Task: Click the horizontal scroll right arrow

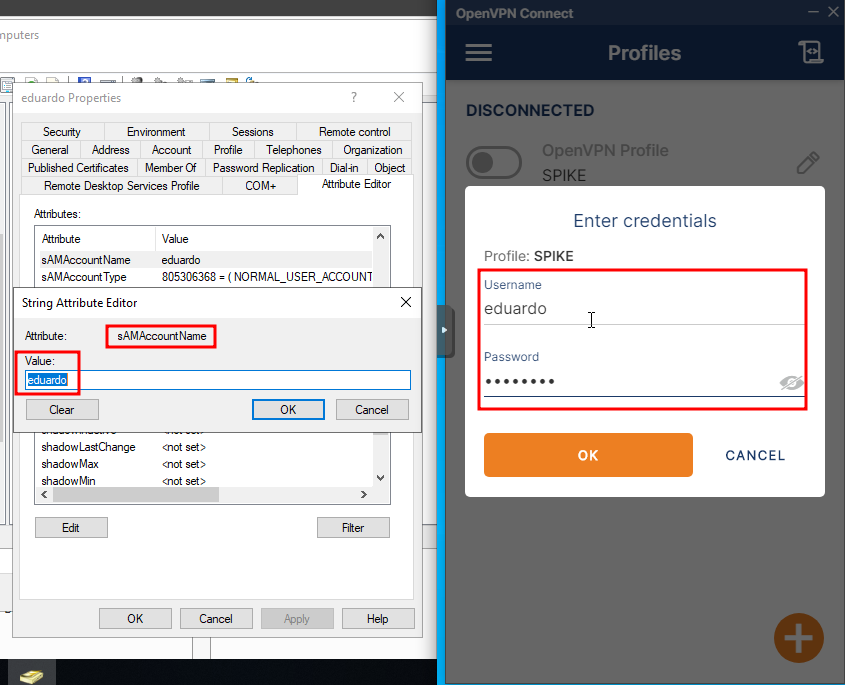Action: click(x=364, y=495)
